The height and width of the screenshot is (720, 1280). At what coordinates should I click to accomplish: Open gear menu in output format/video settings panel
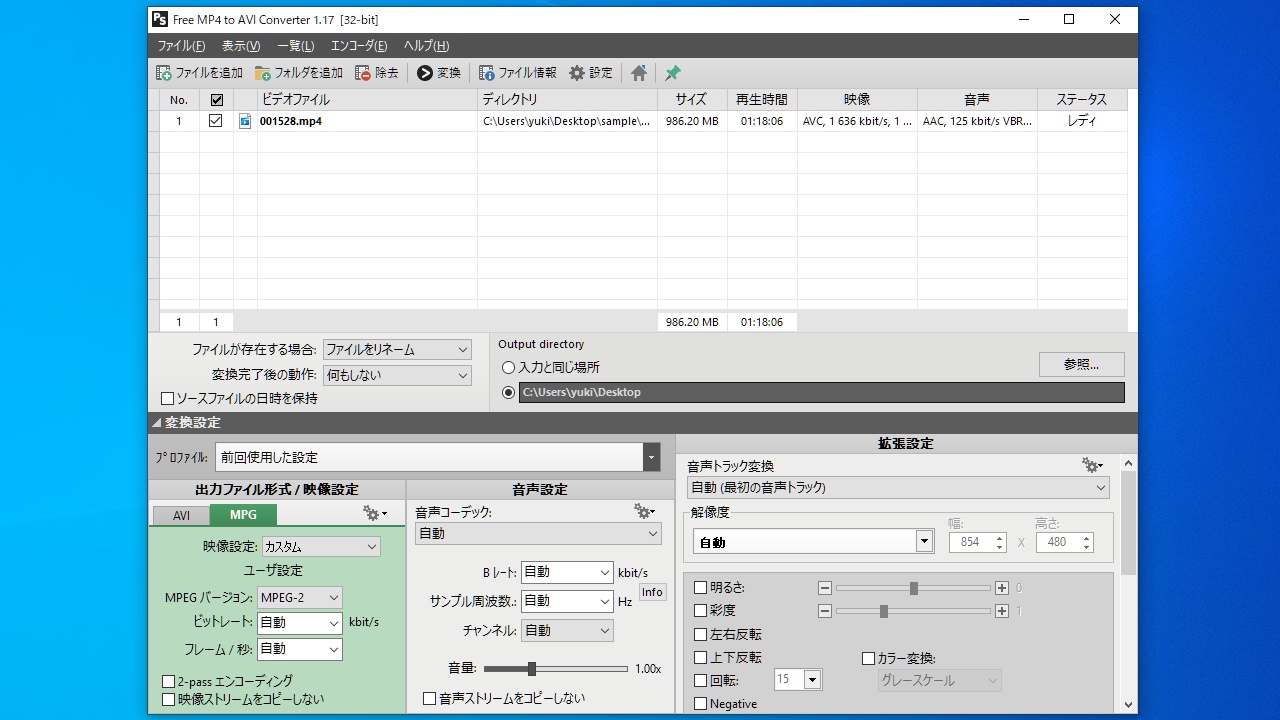(x=375, y=513)
